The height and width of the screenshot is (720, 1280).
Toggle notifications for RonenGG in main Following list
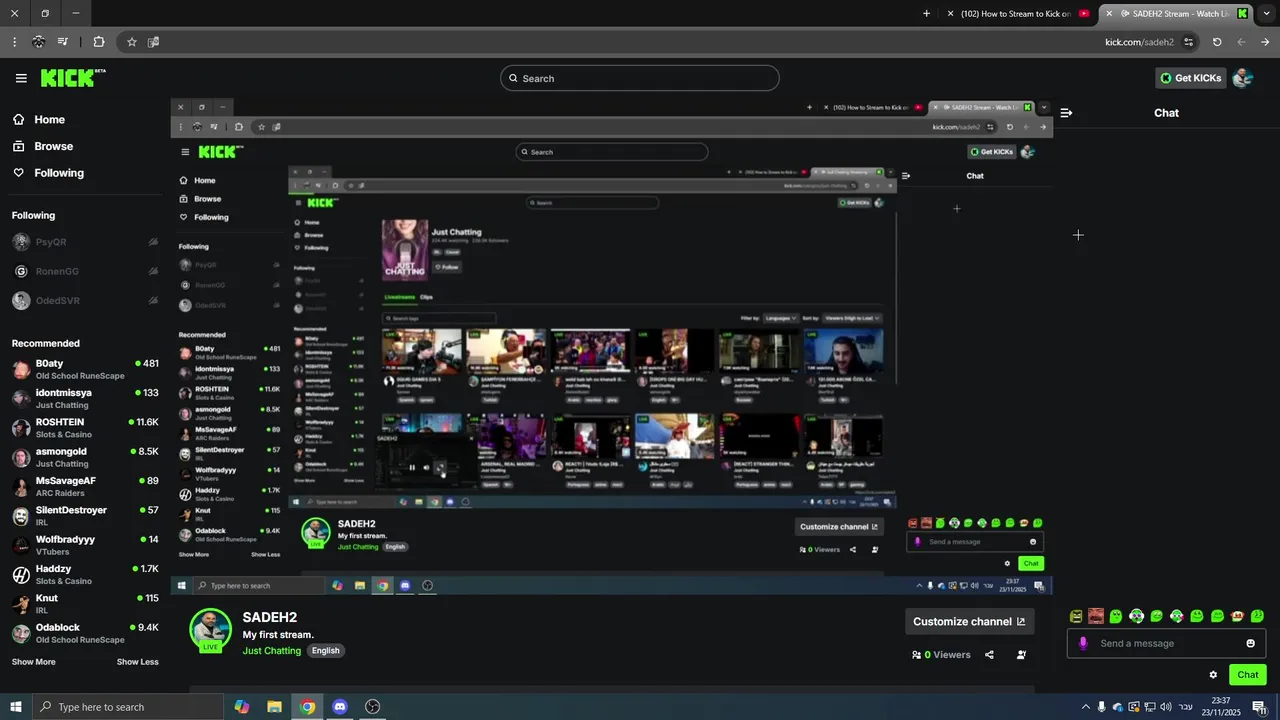click(x=153, y=271)
